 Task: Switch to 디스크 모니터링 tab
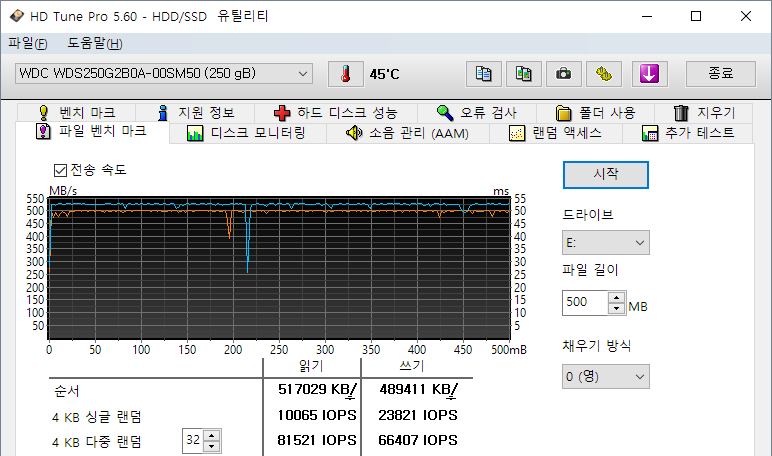pyautogui.click(x=247, y=133)
